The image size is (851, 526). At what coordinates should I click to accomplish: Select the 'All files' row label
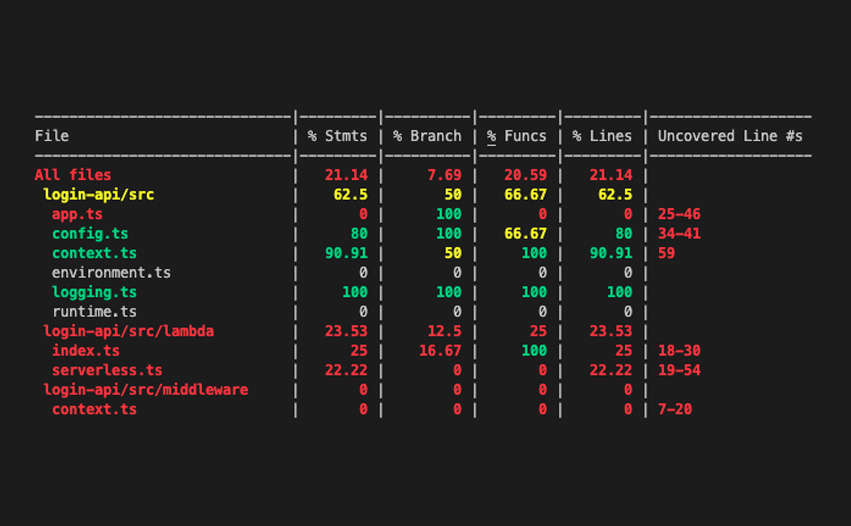(x=73, y=175)
